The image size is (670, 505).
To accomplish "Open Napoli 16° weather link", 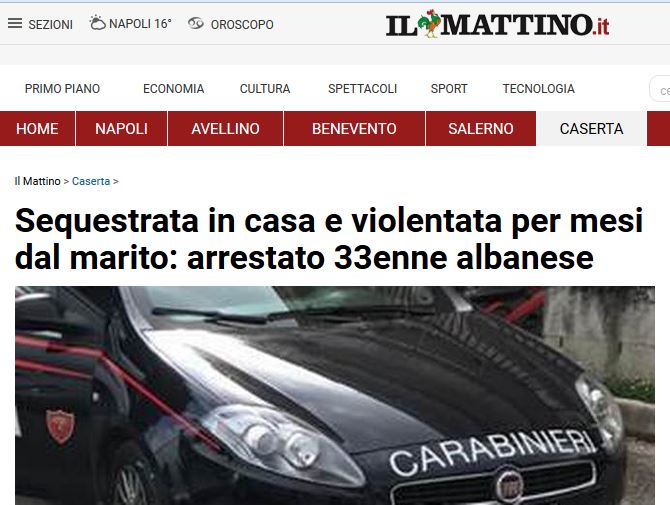I will click(x=140, y=23).
